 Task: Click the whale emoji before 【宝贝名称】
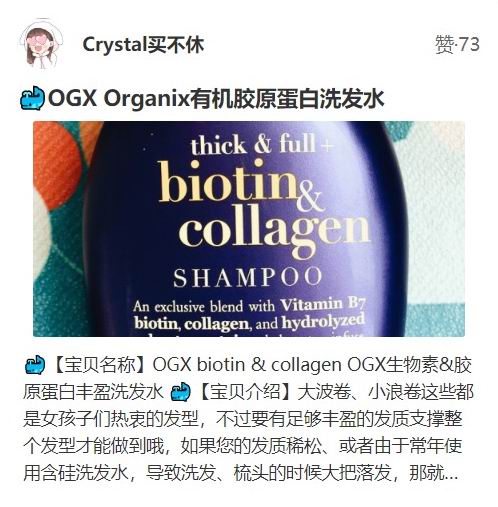(35, 365)
